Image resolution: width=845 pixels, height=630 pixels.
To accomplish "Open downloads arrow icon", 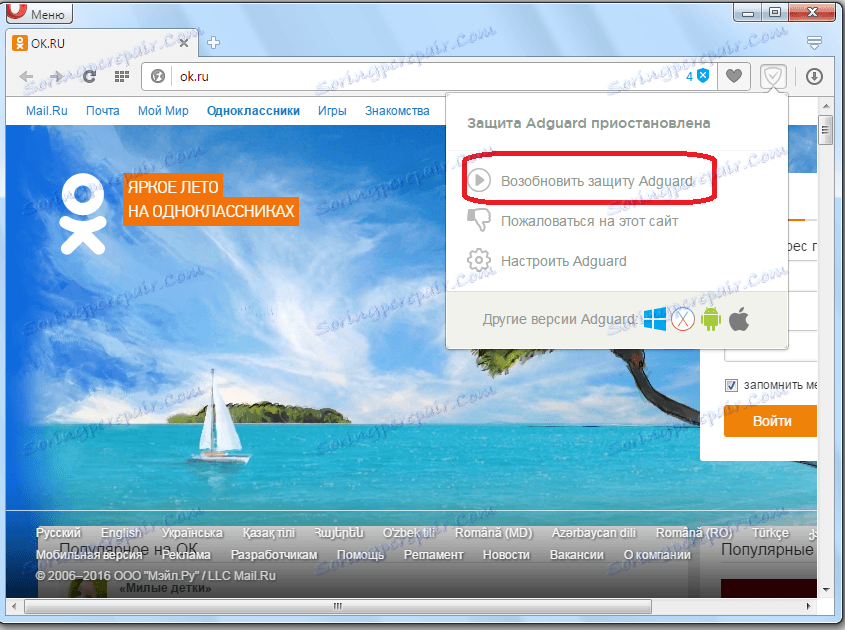I will (814, 77).
